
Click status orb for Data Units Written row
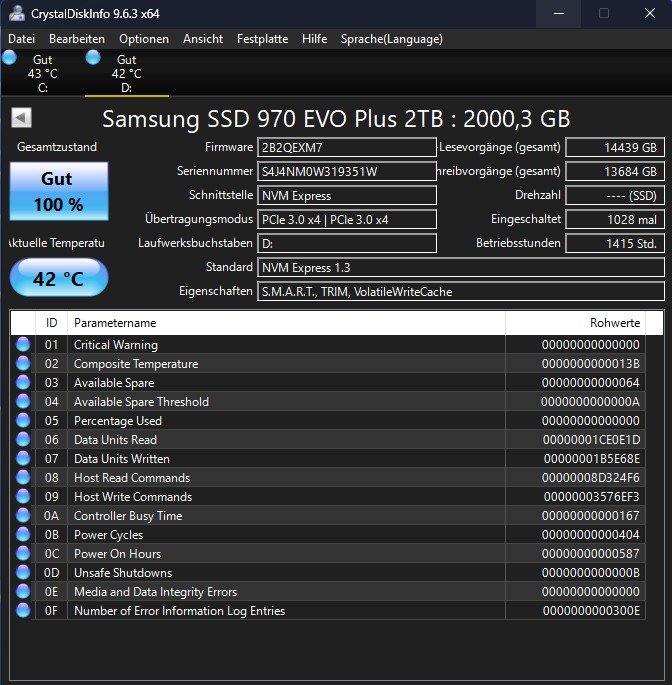23,458
